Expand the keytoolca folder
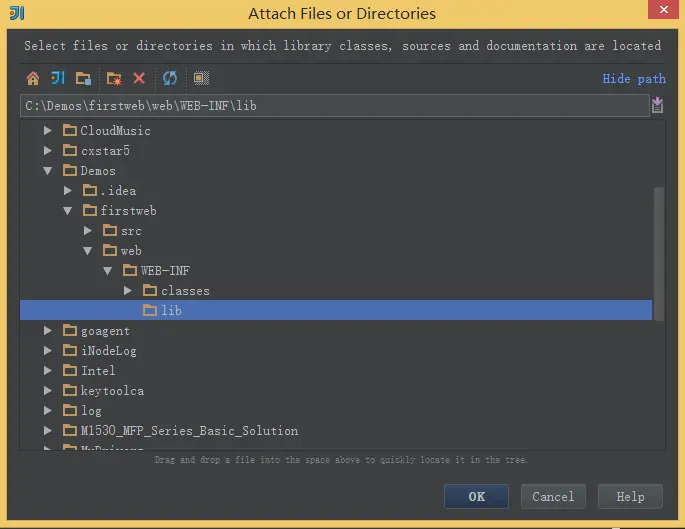The height and width of the screenshot is (529, 685). pos(48,391)
